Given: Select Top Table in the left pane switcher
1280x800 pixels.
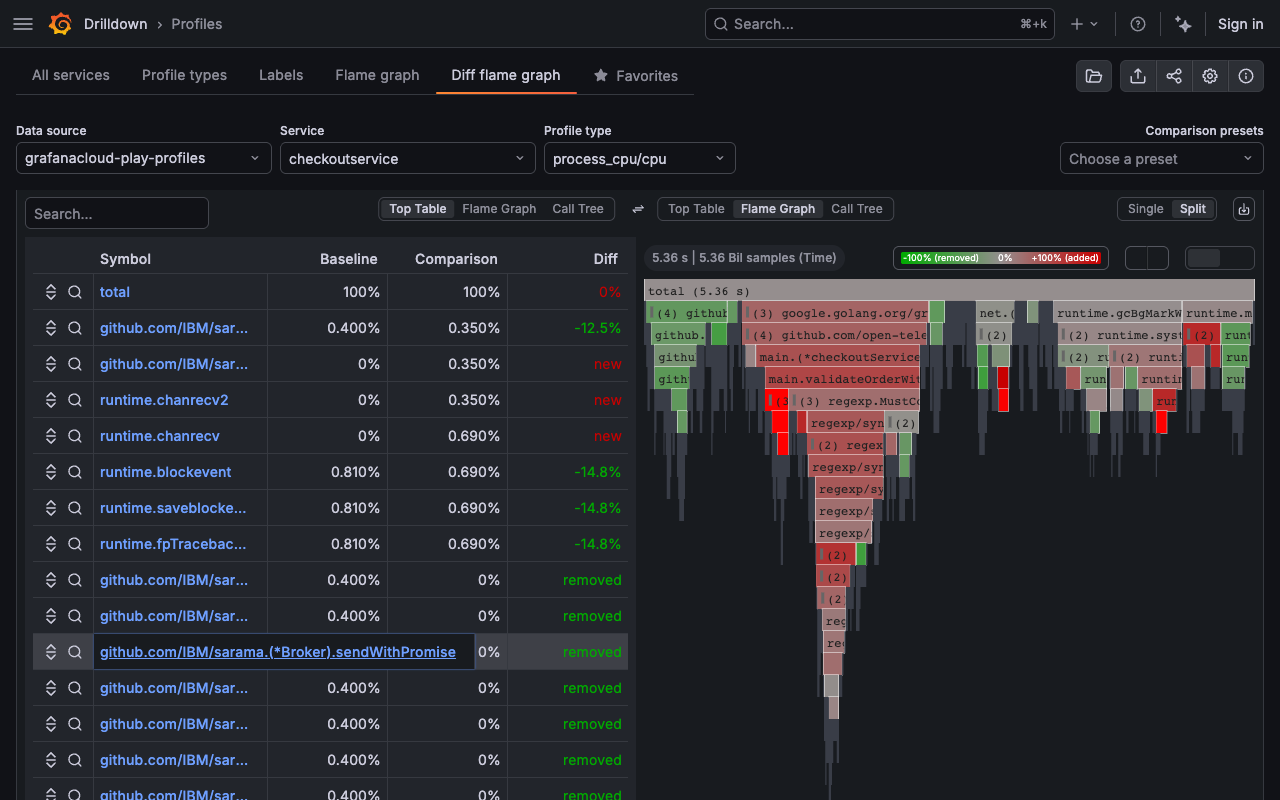Looking at the screenshot, I should 418,209.
